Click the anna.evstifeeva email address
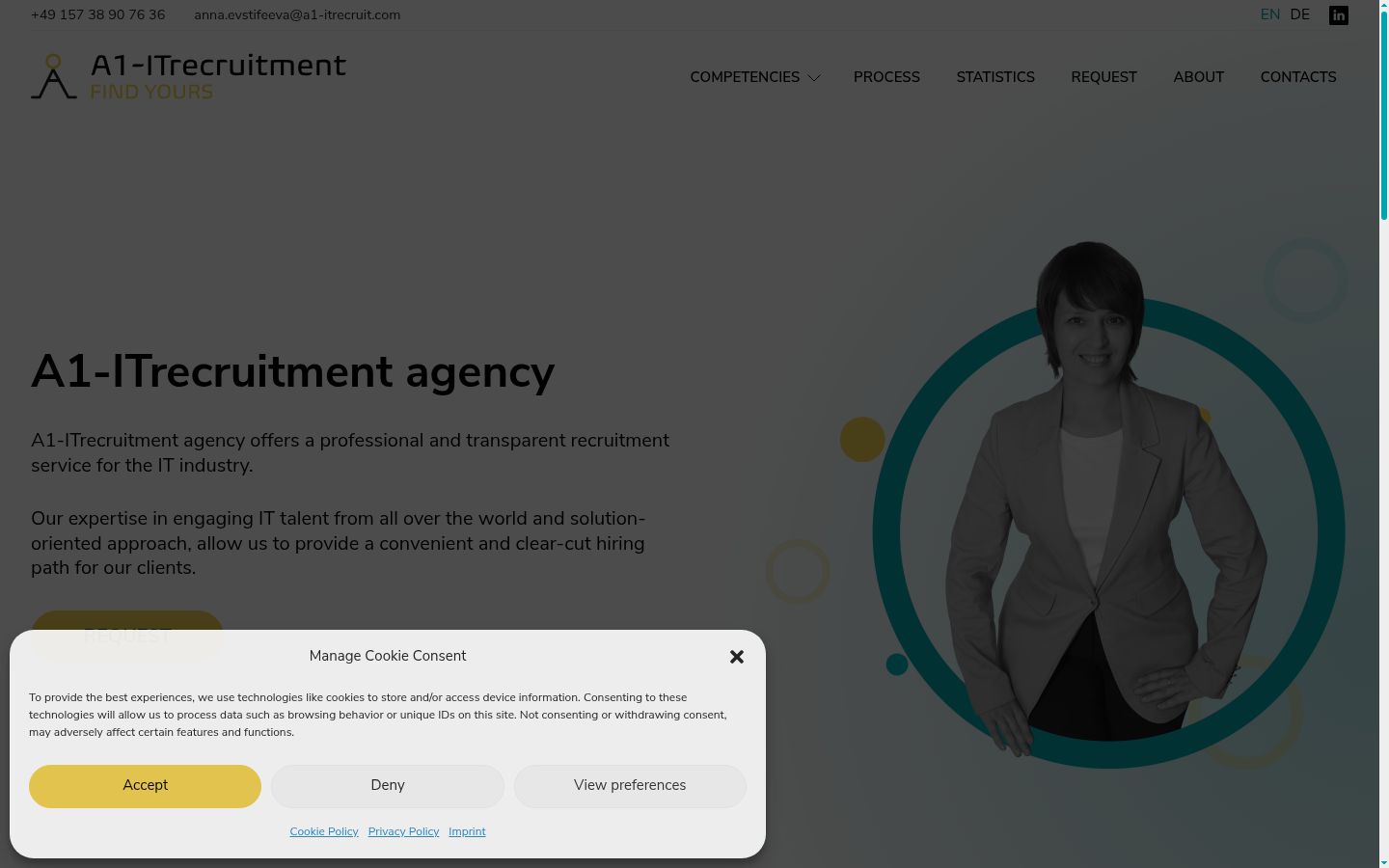The height and width of the screenshot is (868, 1389). (x=297, y=15)
